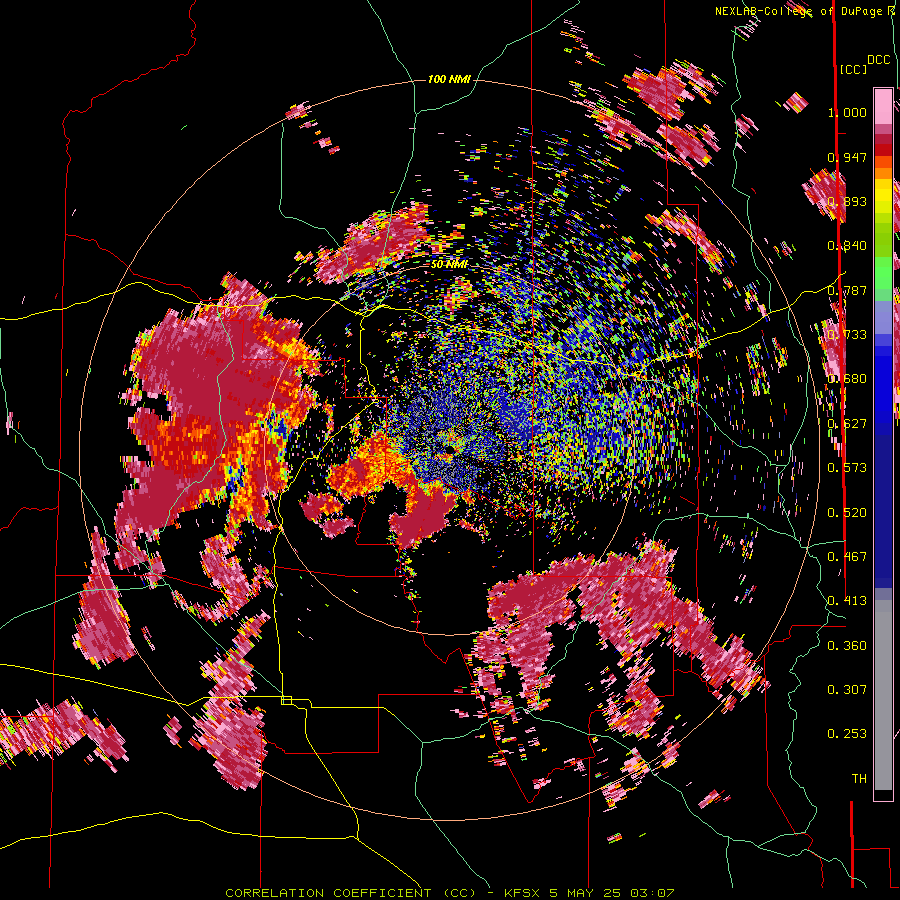Click the 0.627 legend value
This screenshot has width=900, height=900.
847,424
